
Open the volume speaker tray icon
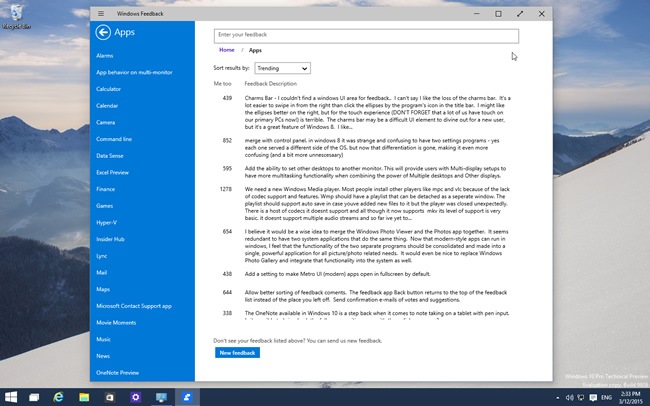570,398
